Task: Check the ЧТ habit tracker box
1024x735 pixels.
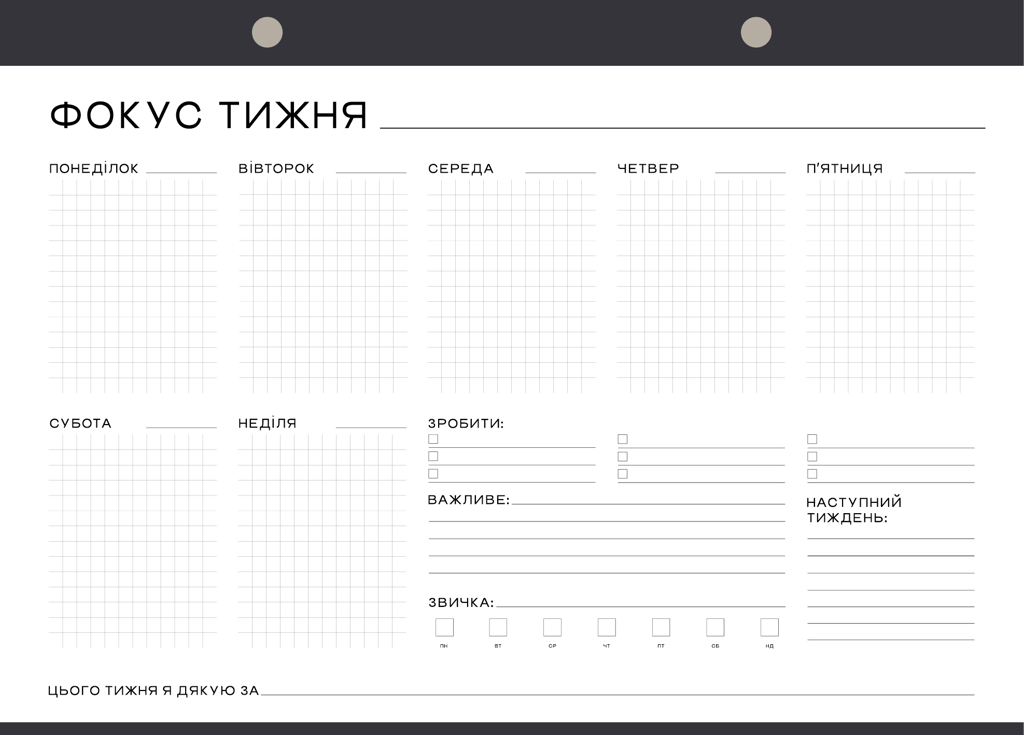Action: [x=607, y=627]
